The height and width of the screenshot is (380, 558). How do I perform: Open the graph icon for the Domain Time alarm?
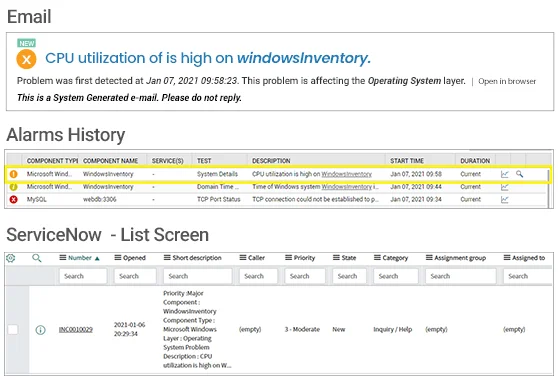(x=505, y=187)
